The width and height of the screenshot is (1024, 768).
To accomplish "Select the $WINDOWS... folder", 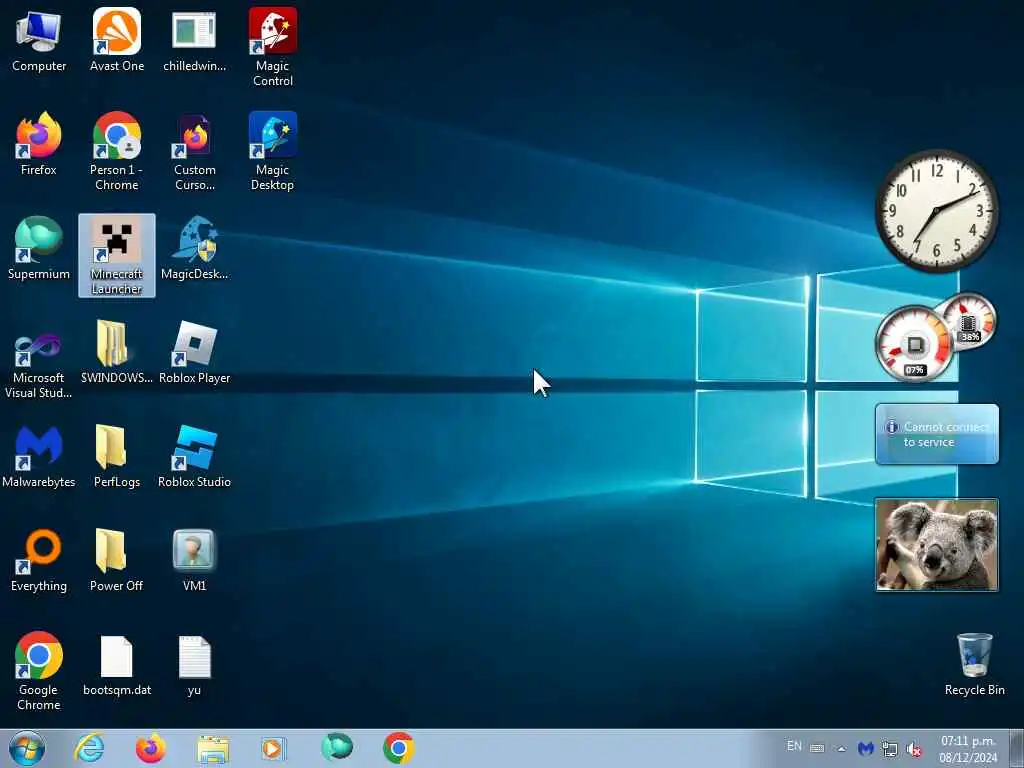I will (117, 353).
